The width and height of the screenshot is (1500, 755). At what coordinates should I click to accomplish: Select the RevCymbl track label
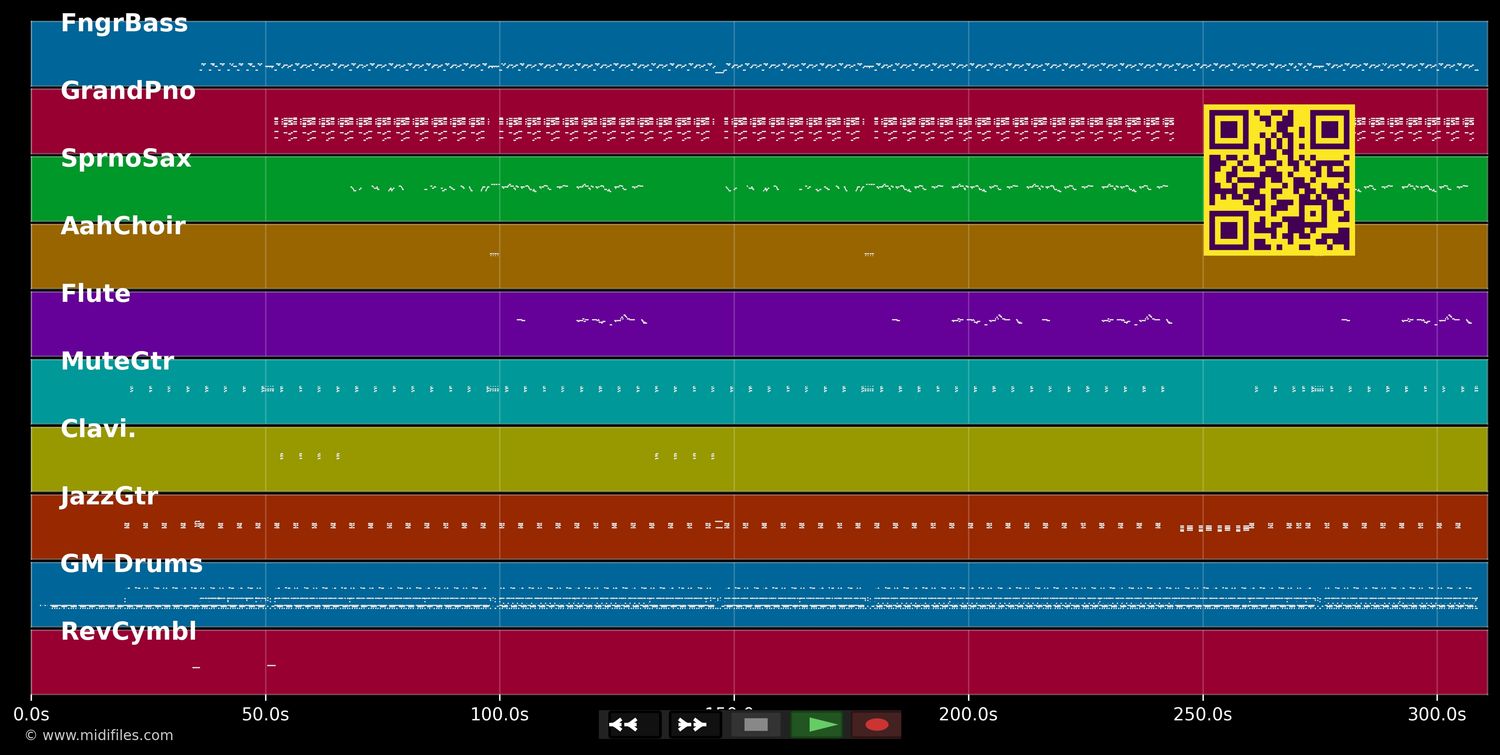click(x=128, y=631)
